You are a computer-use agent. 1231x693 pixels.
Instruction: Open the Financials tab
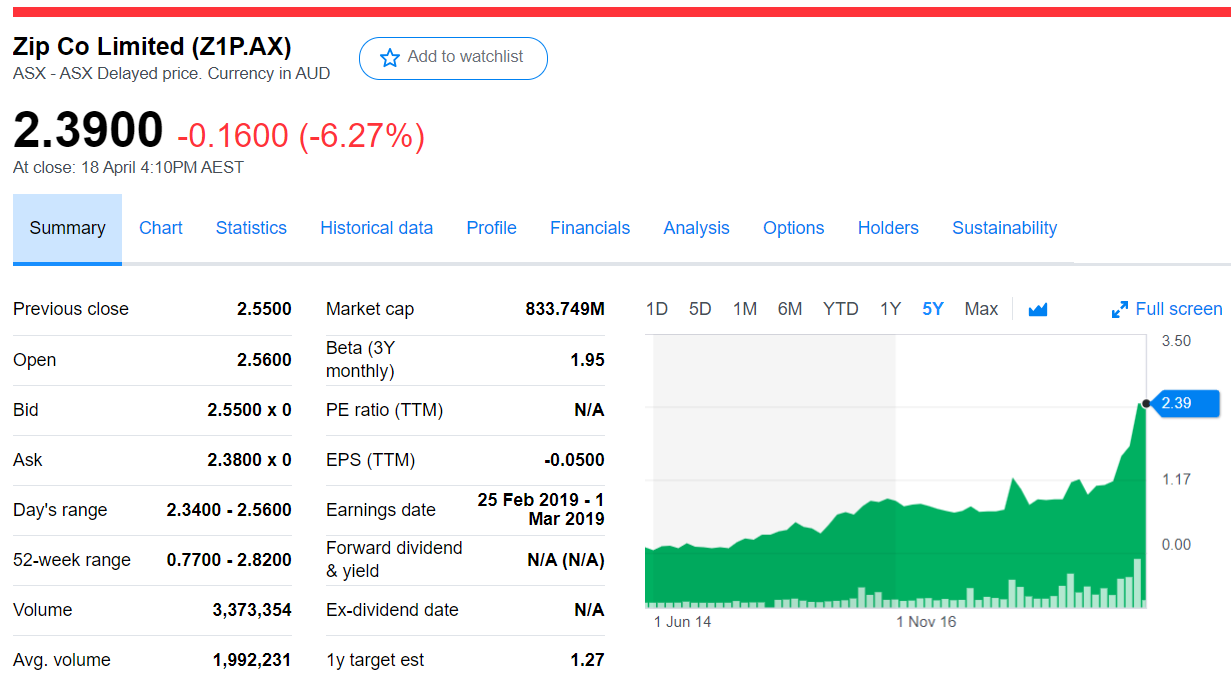coord(590,228)
